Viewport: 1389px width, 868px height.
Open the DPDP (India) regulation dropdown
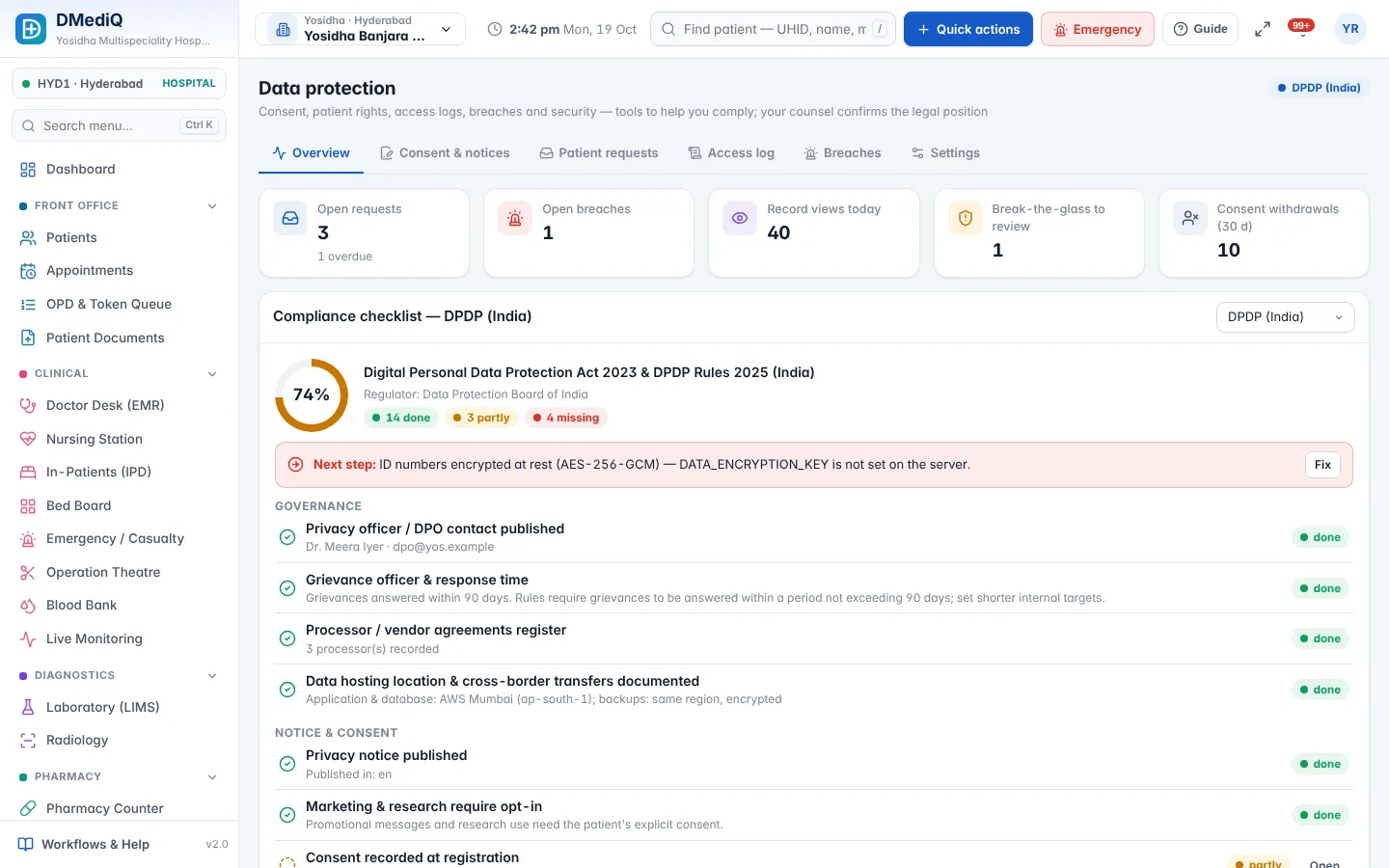tap(1285, 317)
